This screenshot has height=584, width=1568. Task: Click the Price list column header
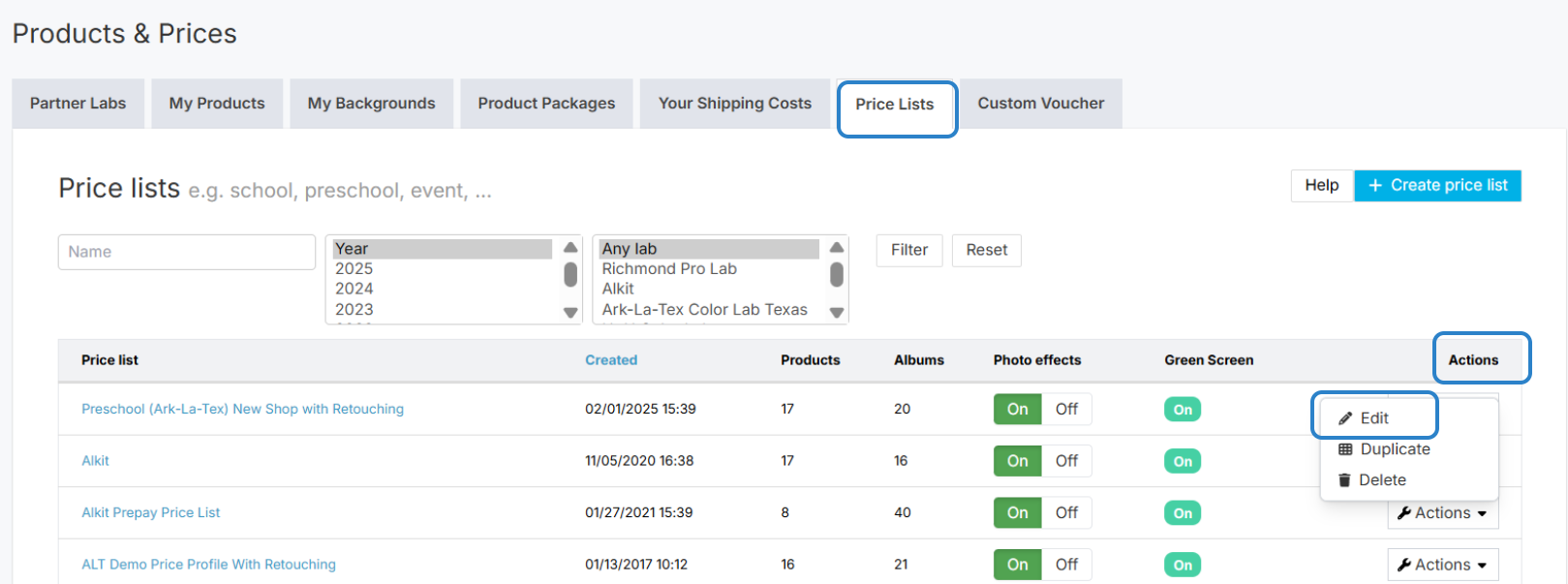(109, 360)
